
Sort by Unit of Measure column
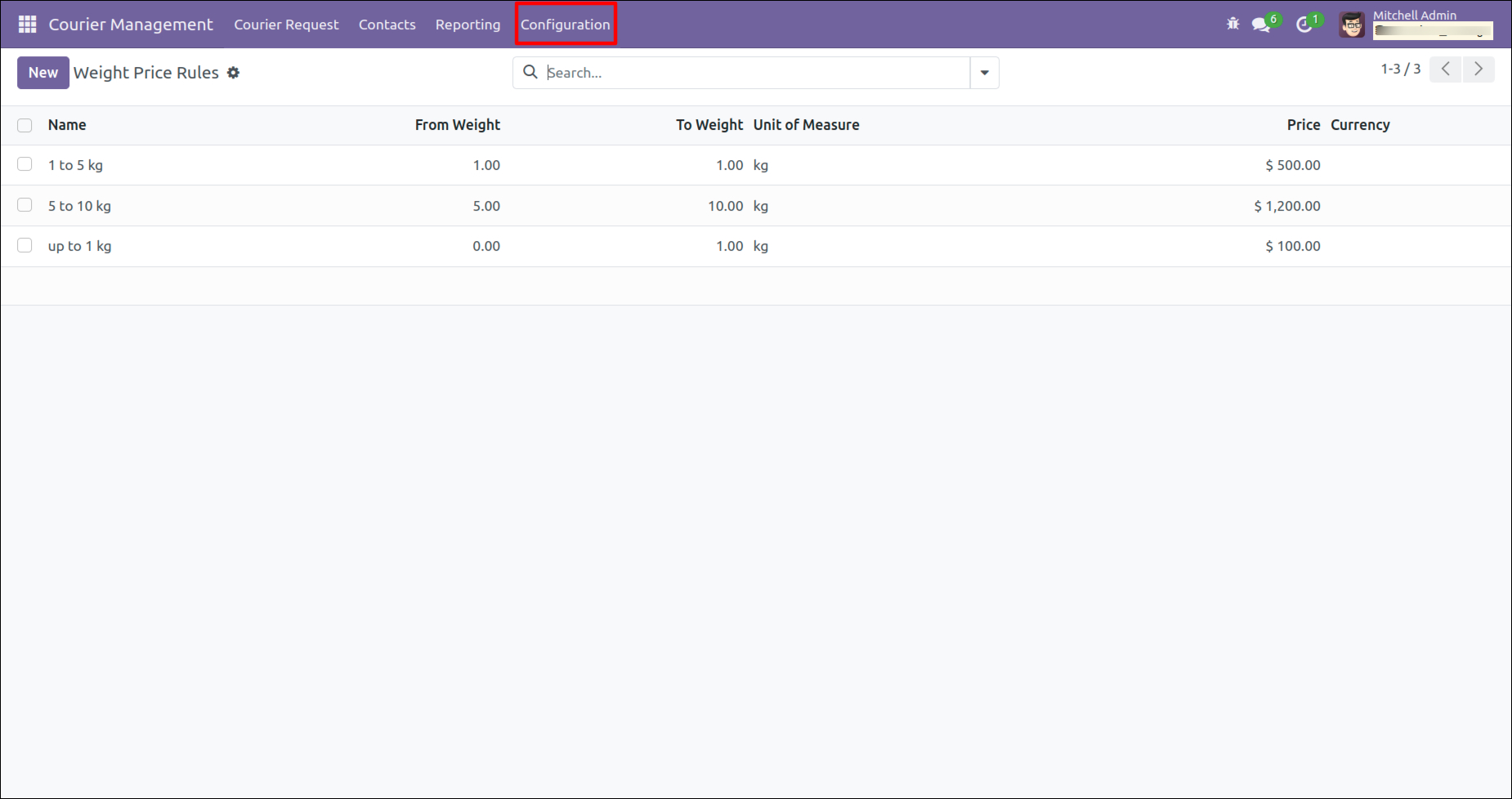(807, 125)
